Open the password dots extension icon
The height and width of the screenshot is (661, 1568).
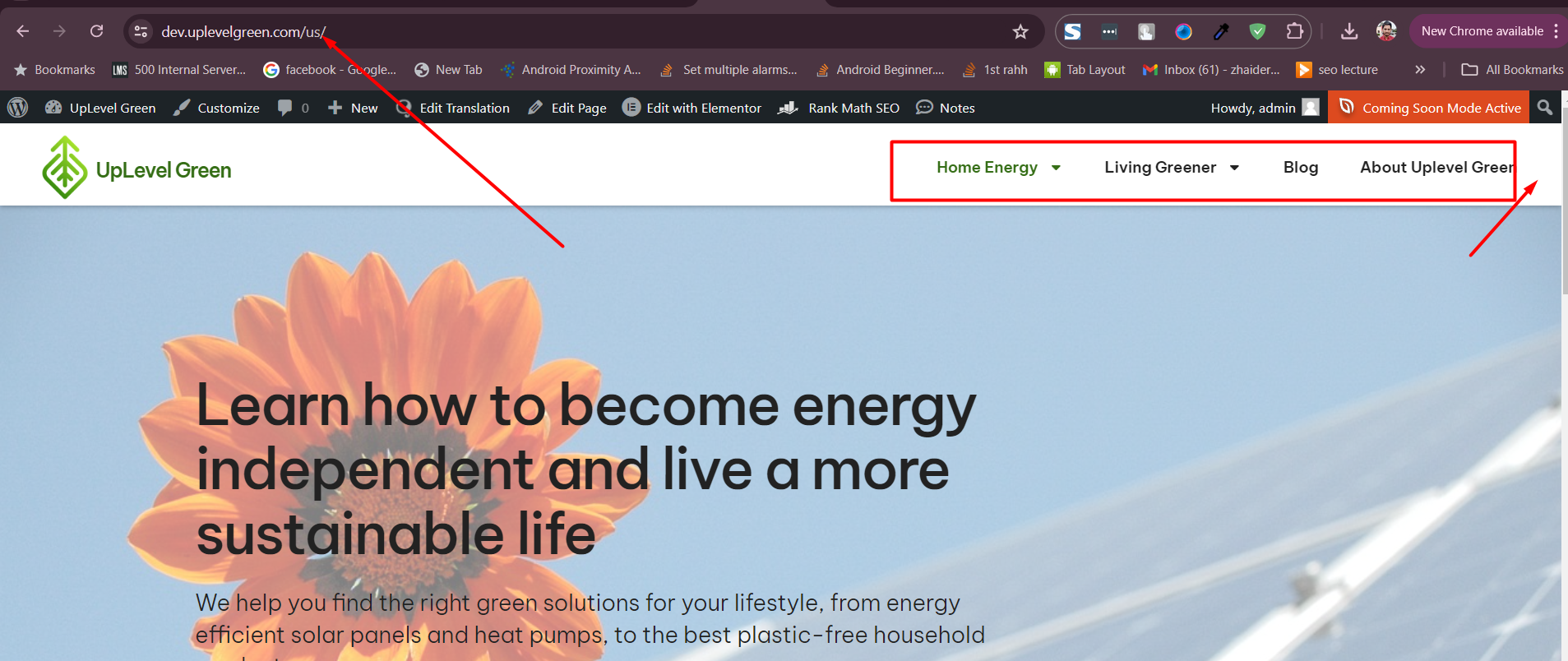[x=1109, y=31]
